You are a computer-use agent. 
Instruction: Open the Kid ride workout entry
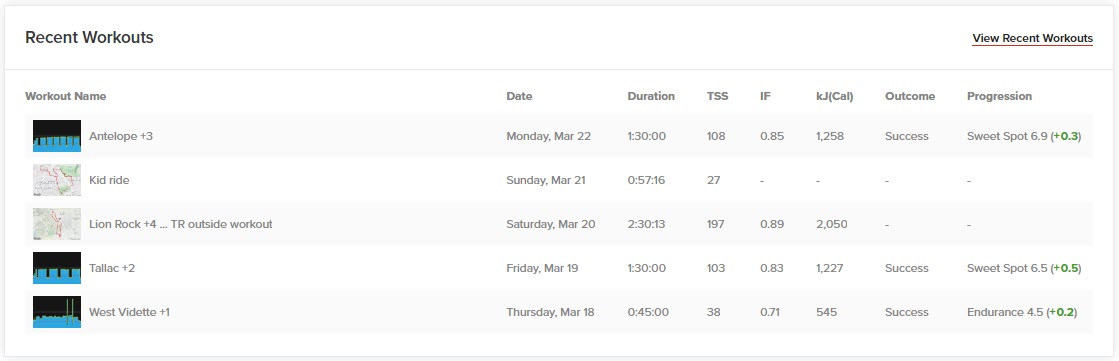coord(109,180)
